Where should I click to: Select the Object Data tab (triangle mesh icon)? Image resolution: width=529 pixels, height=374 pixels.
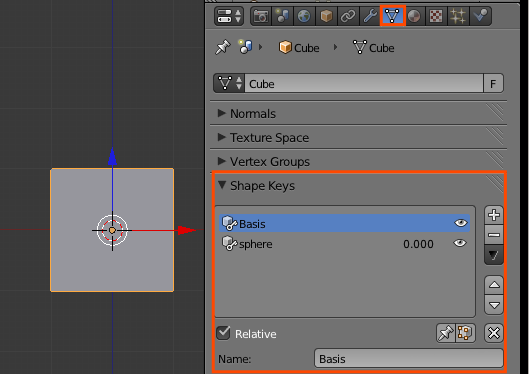(x=392, y=16)
